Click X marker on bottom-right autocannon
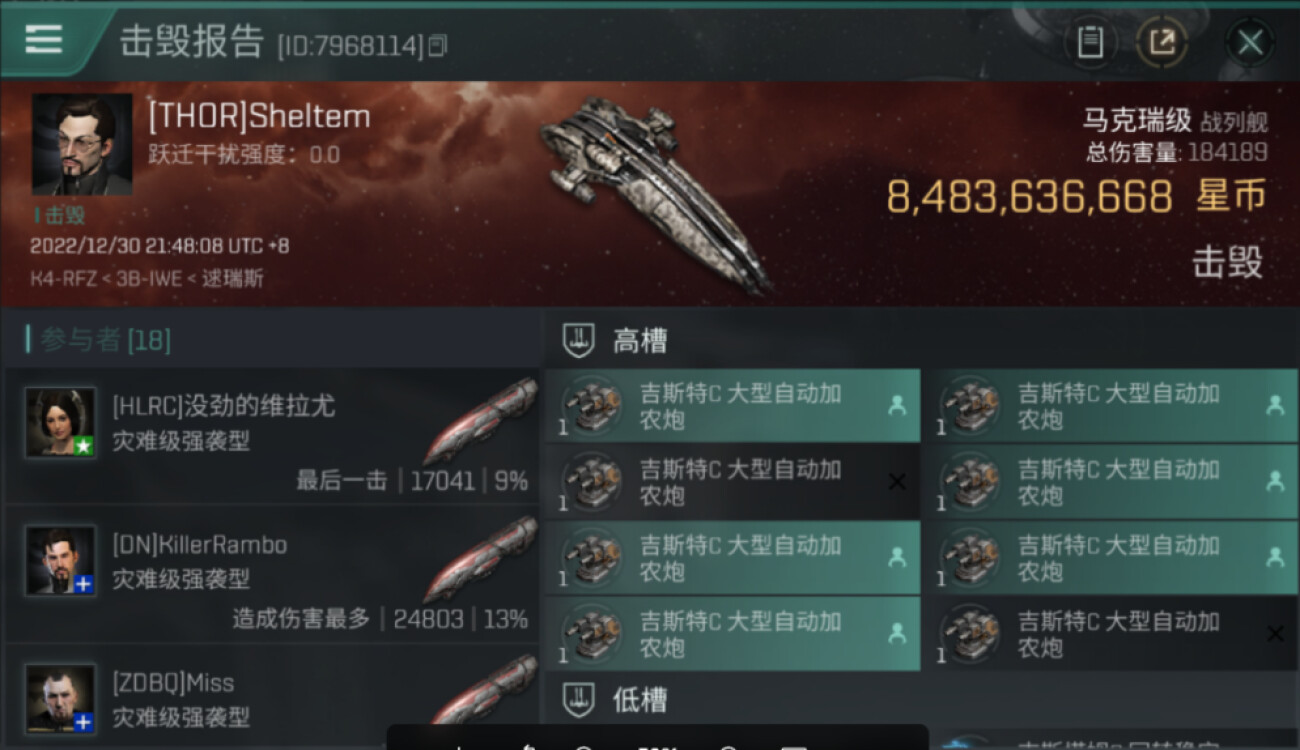Viewport: 1300px width, 750px height. (1275, 634)
